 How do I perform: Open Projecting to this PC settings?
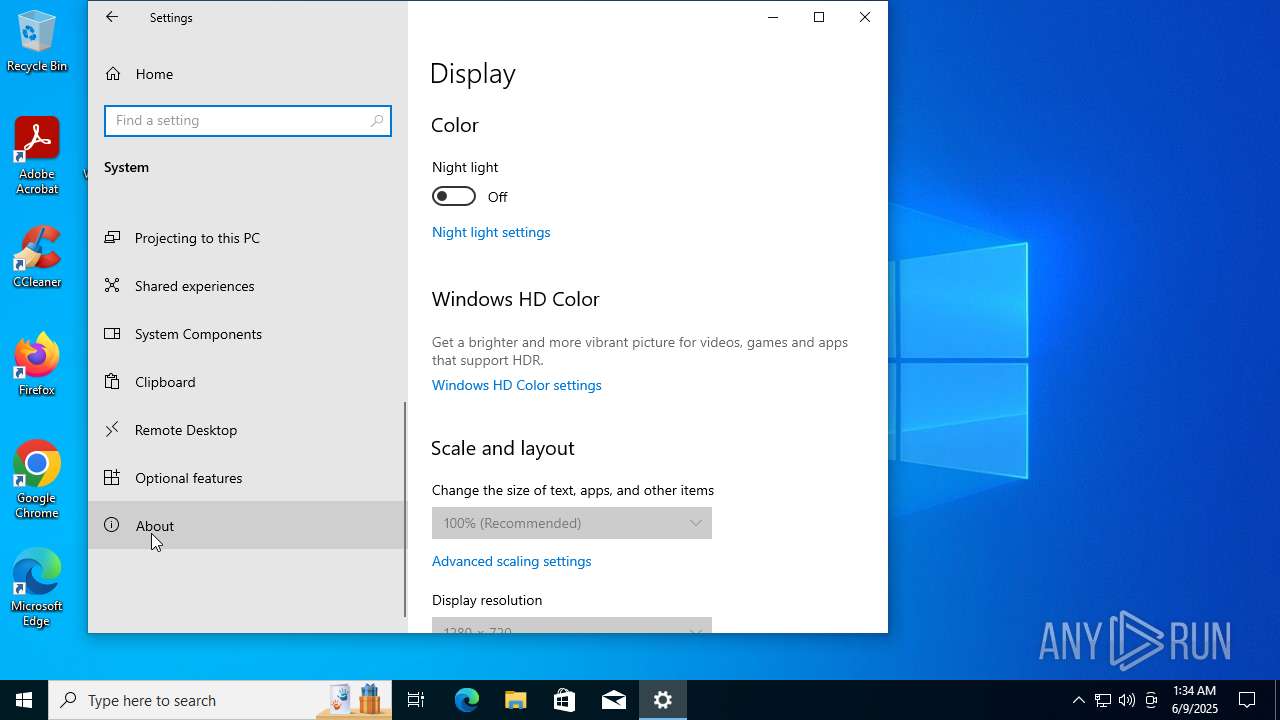pyautogui.click(x=247, y=238)
